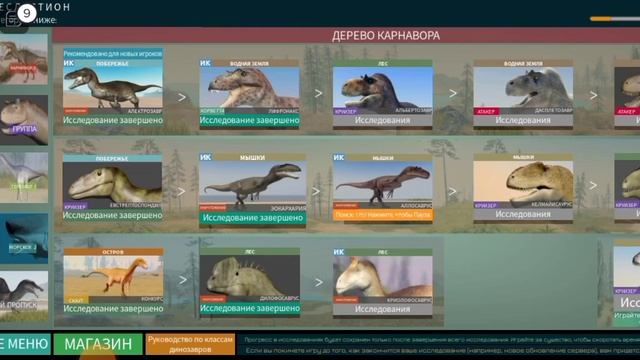
Task: Click Исследование завершено under Эокархария
Action: 252,218
